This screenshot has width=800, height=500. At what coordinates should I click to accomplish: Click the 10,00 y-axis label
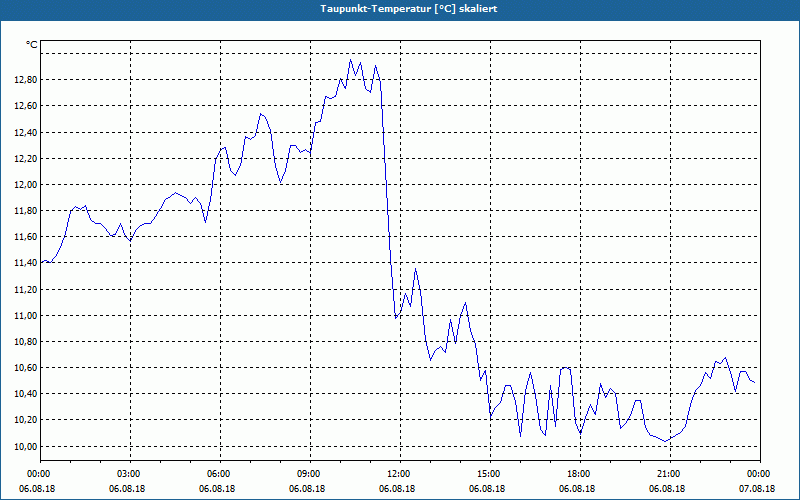pyautogui.click(x=27, y=446)
